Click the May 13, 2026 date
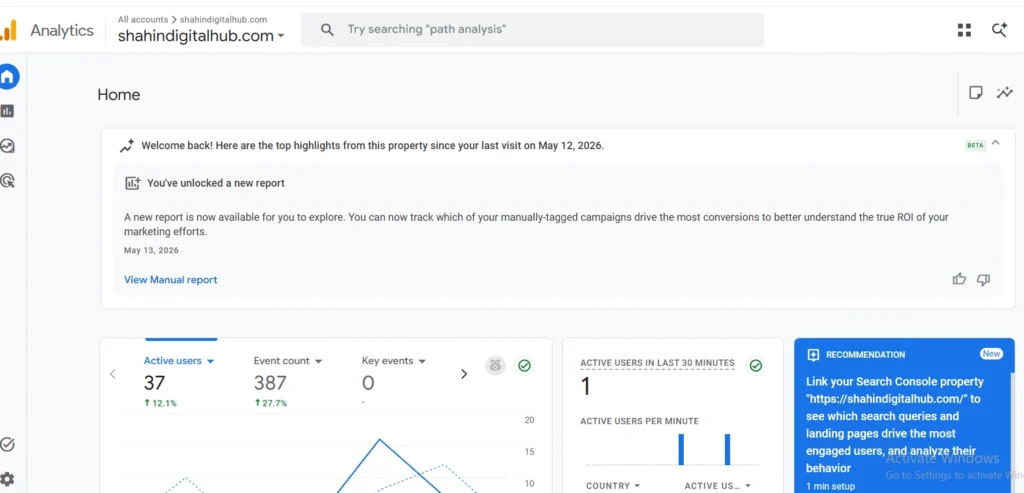 click(x=151, y=250)
